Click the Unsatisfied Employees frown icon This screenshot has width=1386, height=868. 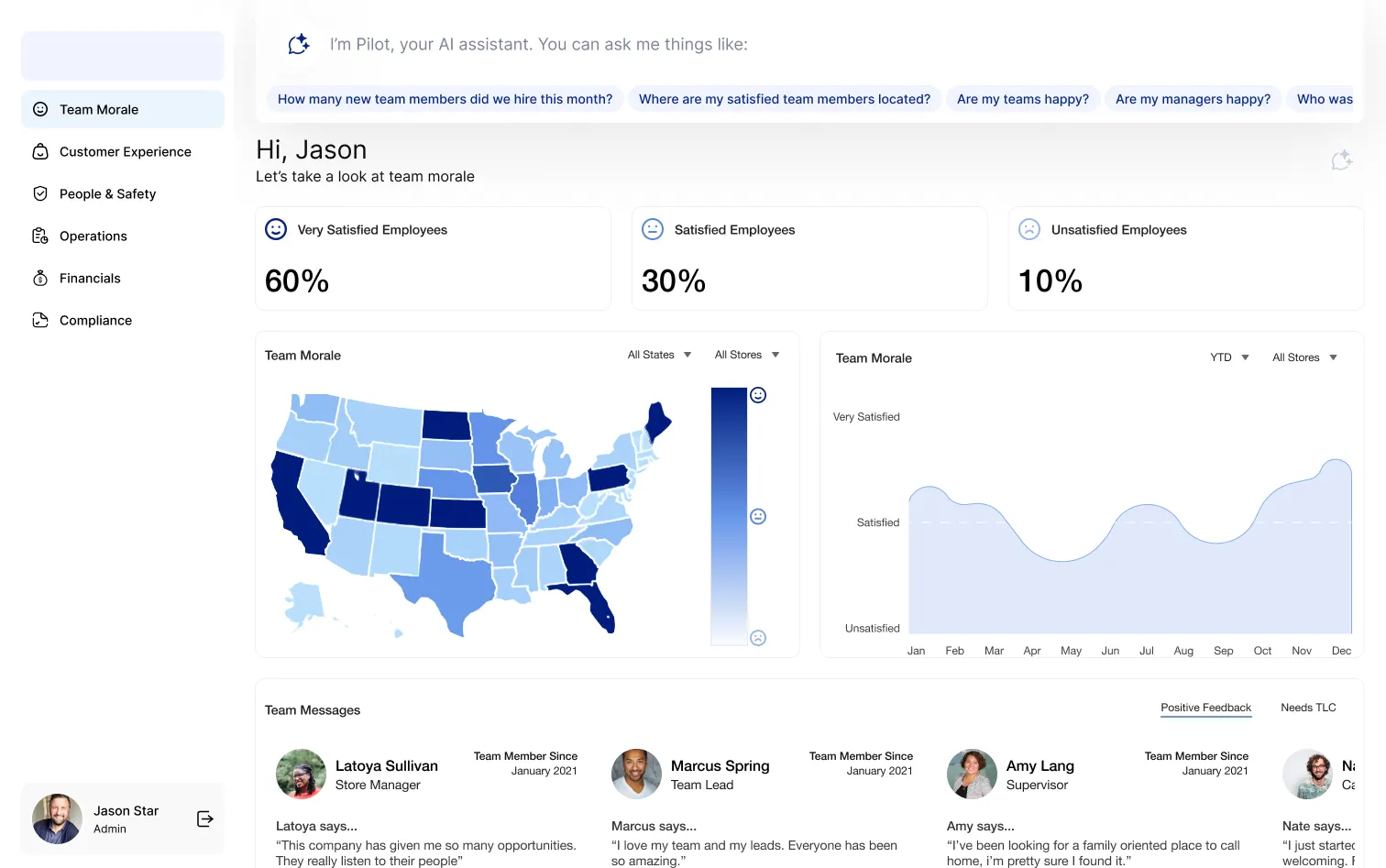tap(1029, 229)
